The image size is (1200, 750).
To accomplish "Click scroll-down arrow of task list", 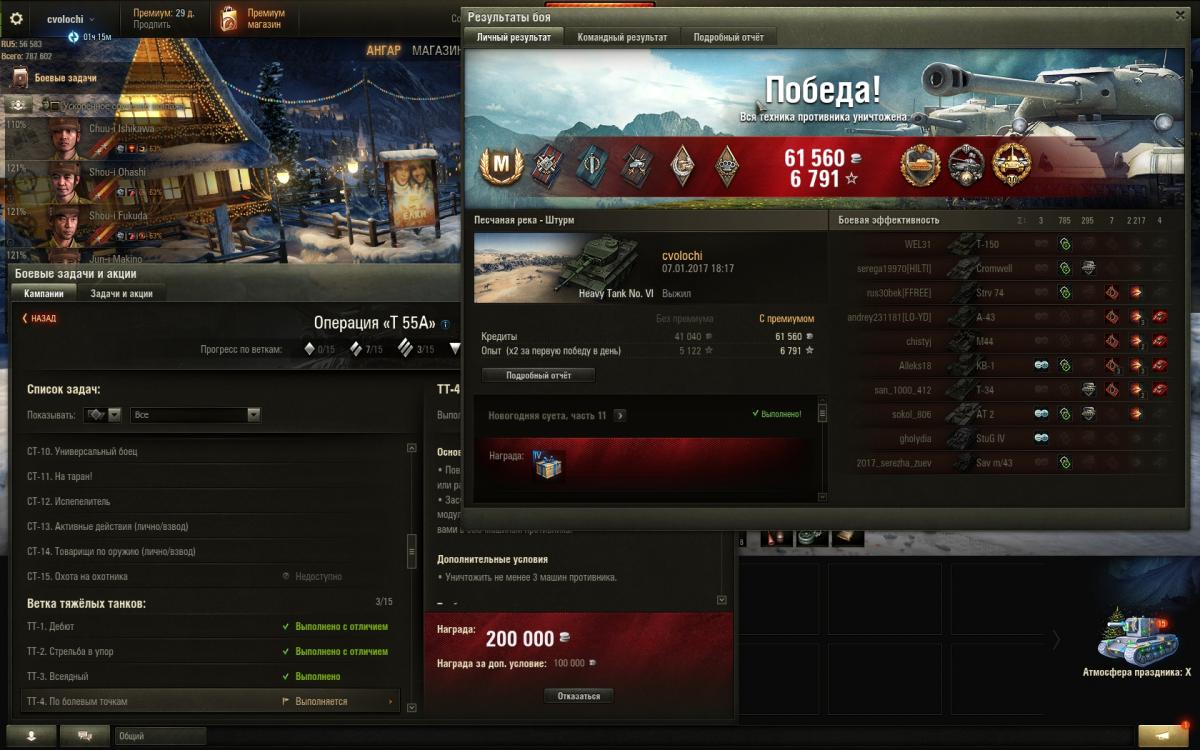I will [x=411, y=708].
